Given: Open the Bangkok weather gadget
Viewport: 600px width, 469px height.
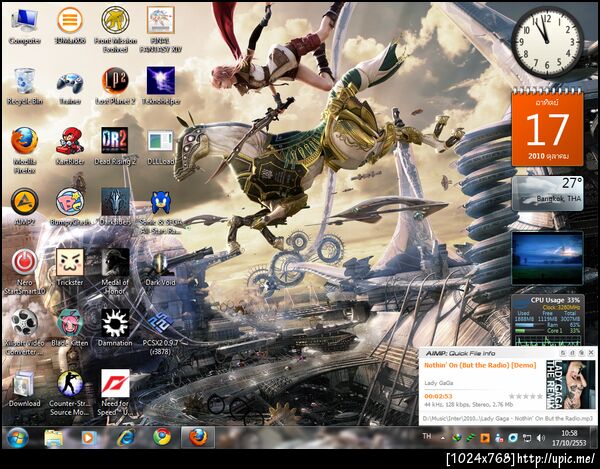Looking at the screenshot, I should (x=547, y=193).
